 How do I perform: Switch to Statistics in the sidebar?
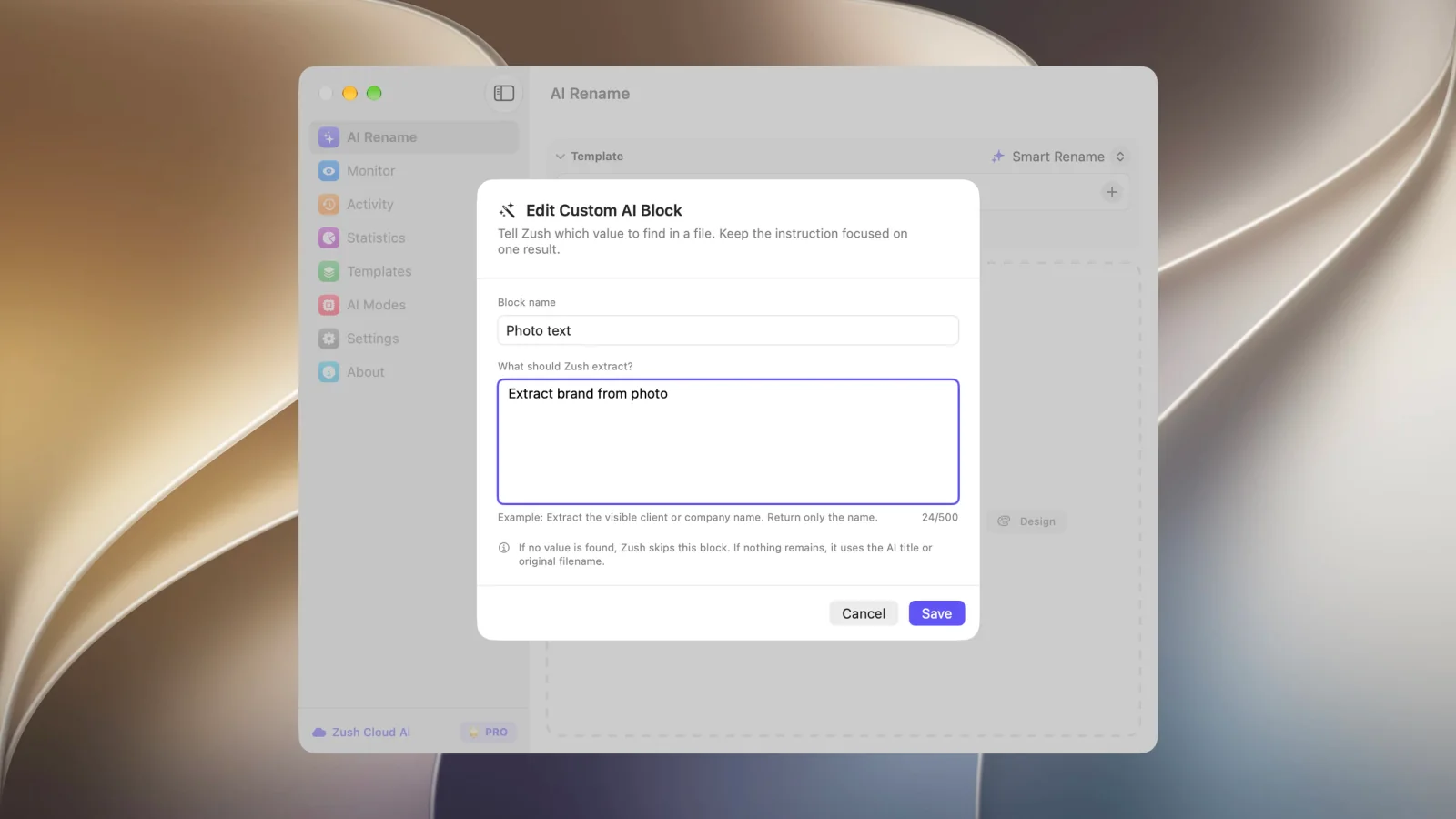point(415,238)
